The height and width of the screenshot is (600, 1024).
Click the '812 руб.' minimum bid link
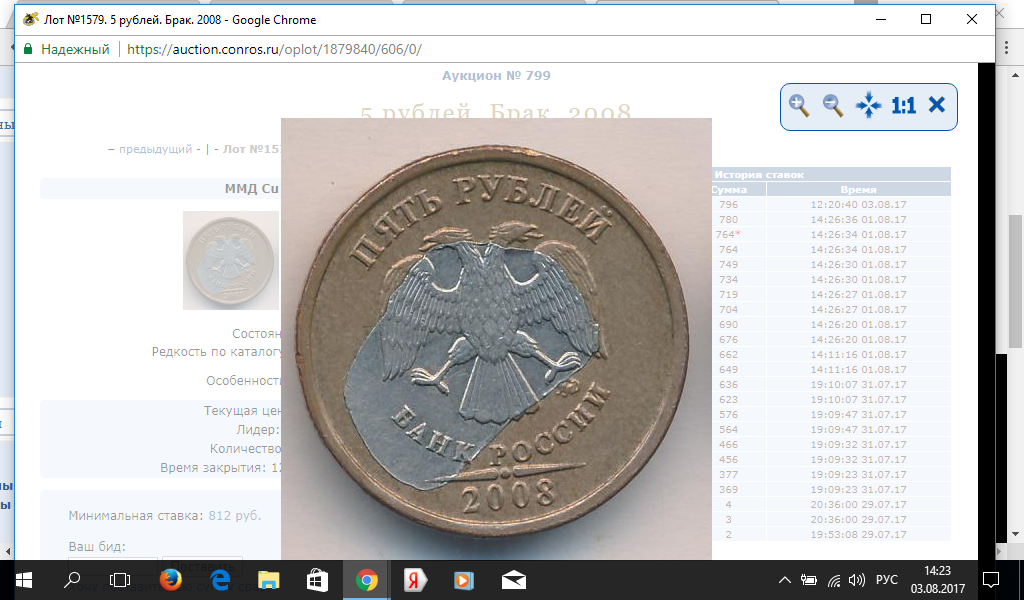[234, 516]
